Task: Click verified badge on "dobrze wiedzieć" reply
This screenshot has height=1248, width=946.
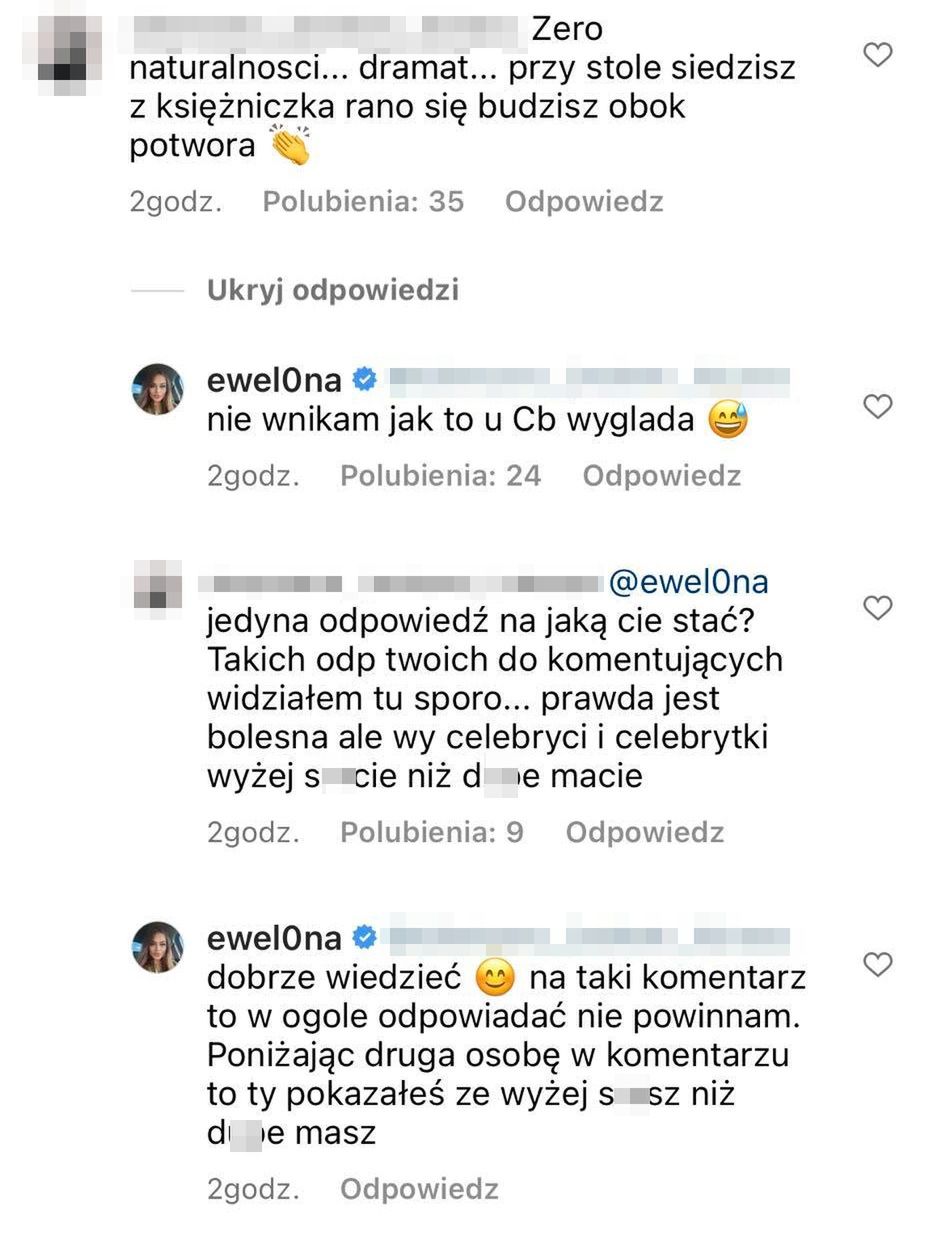Action: [364, 938]
